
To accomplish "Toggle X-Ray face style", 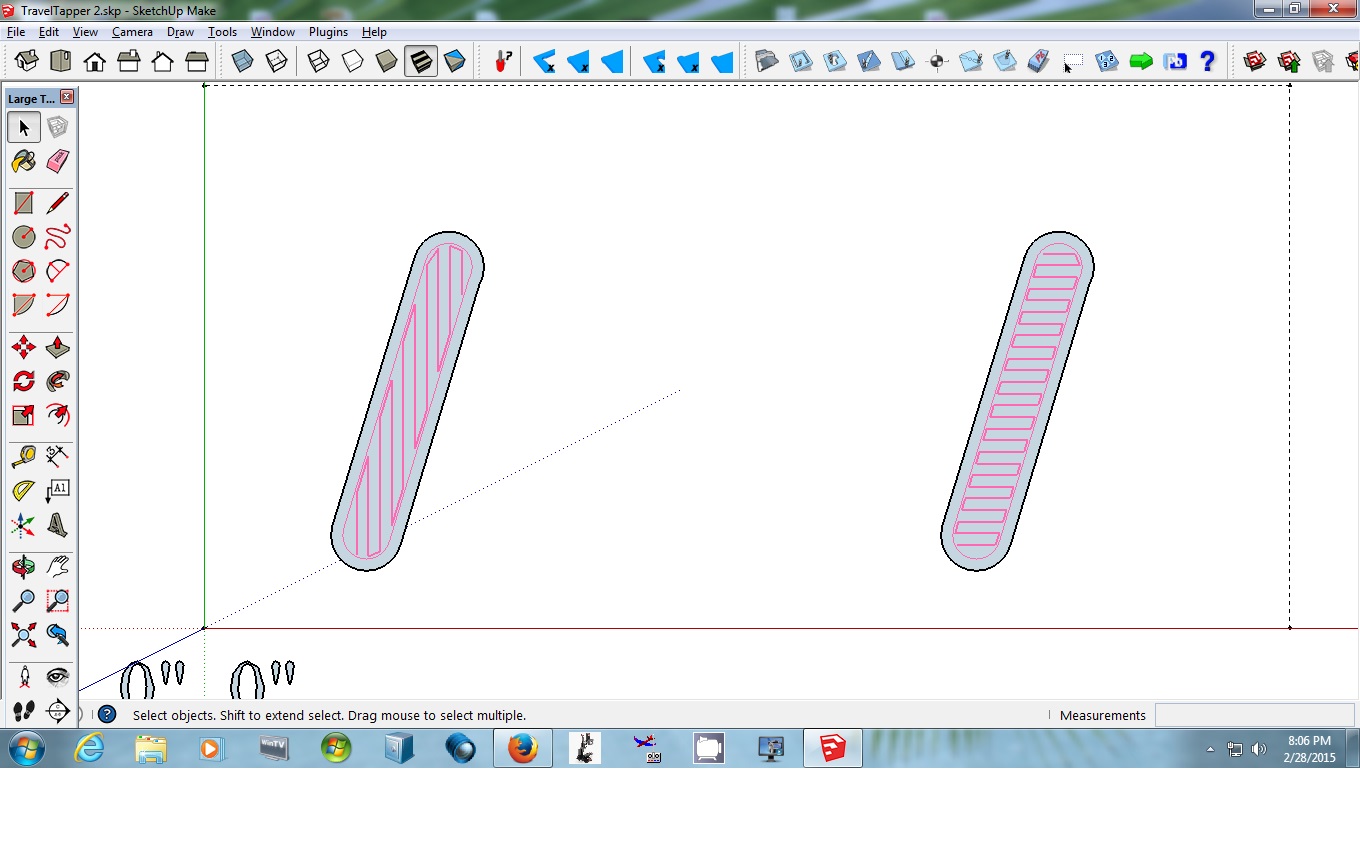I will (243, 62).
